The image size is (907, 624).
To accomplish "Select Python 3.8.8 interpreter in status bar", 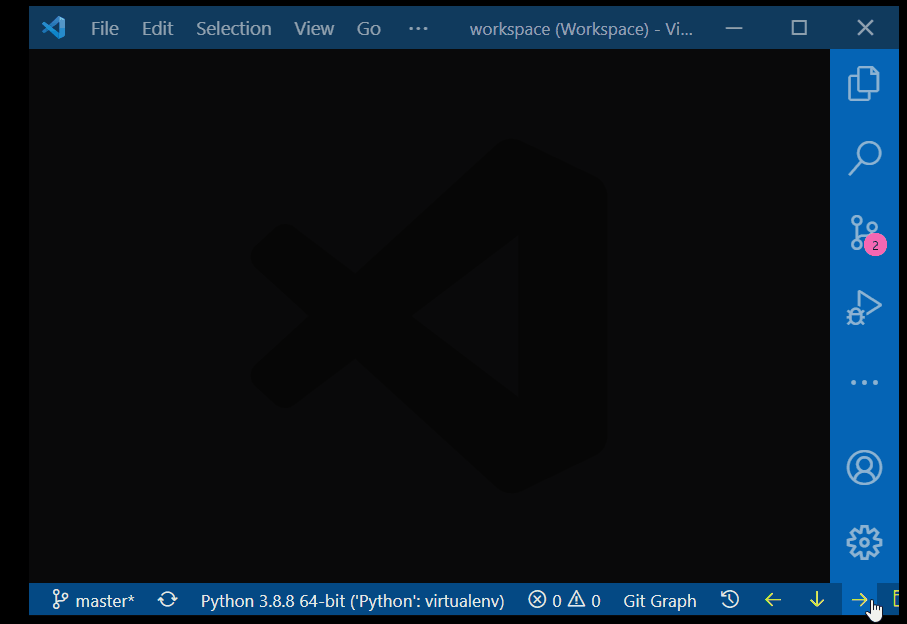I will (x=352, y=601).
